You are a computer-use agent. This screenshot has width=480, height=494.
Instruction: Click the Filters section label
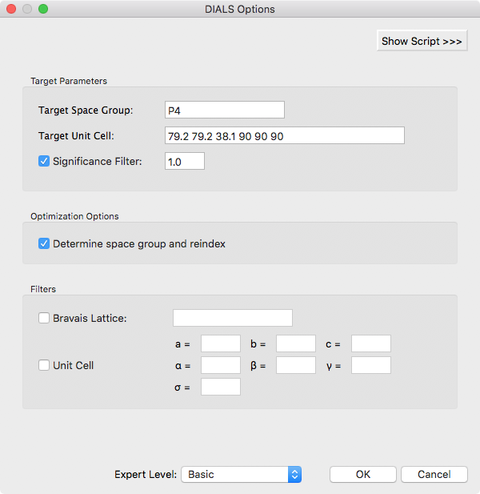coord(43,289)
